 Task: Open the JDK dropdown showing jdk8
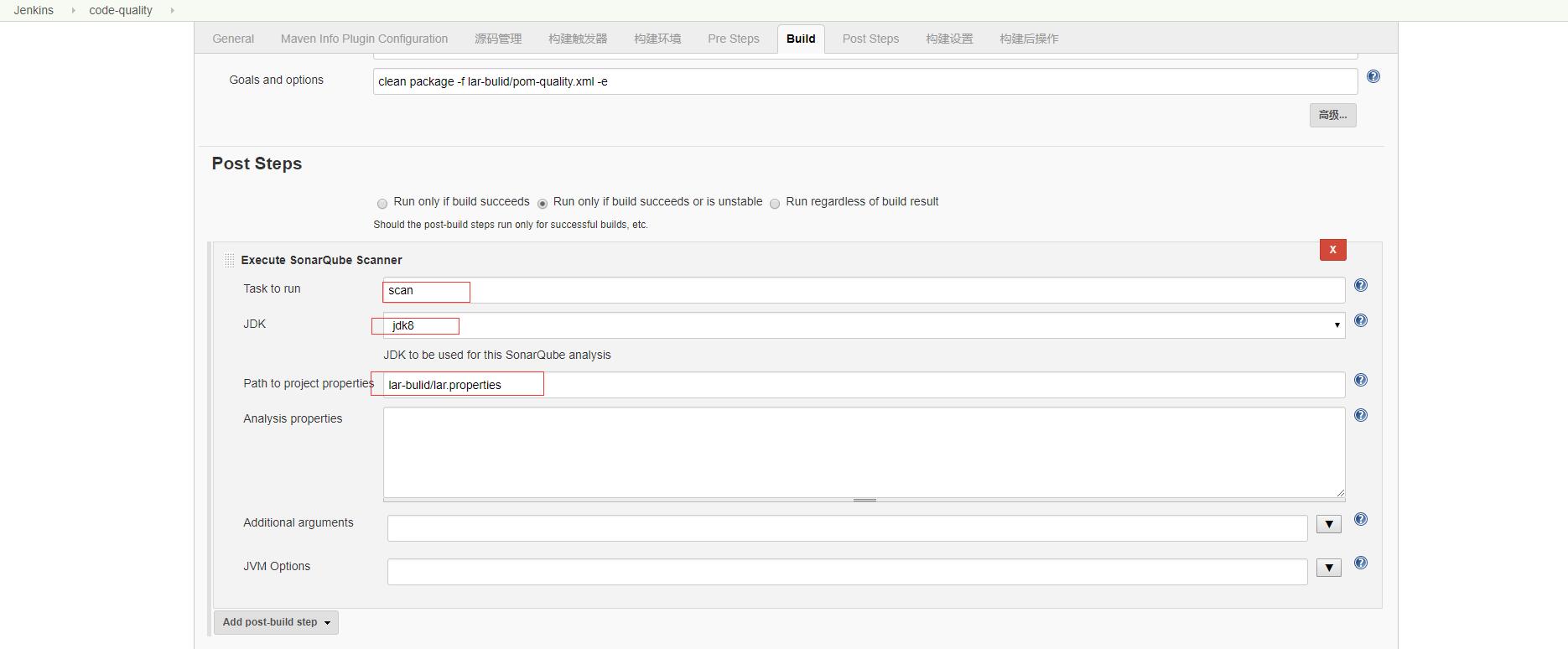(864, 325)
